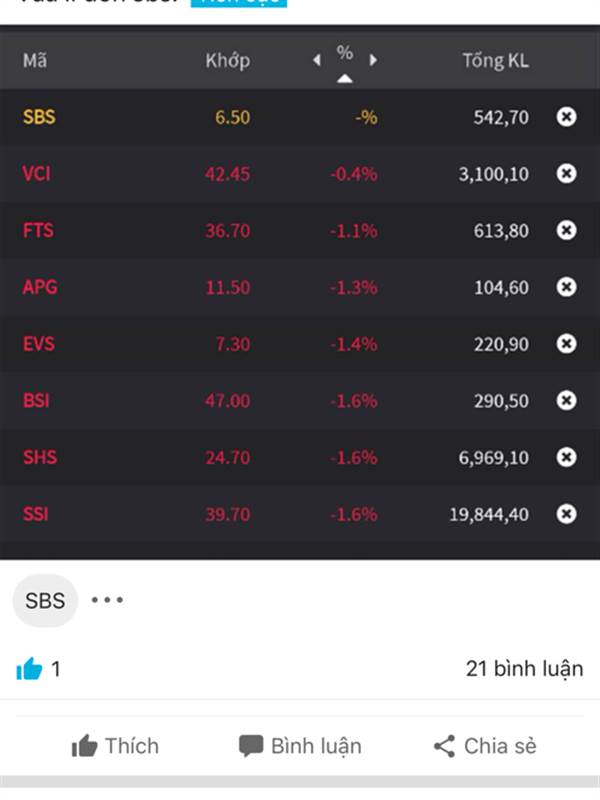The width and height of the screenshot is (600, 800).
Task: Remove APG row with its X icon
Action: [566, 287]
